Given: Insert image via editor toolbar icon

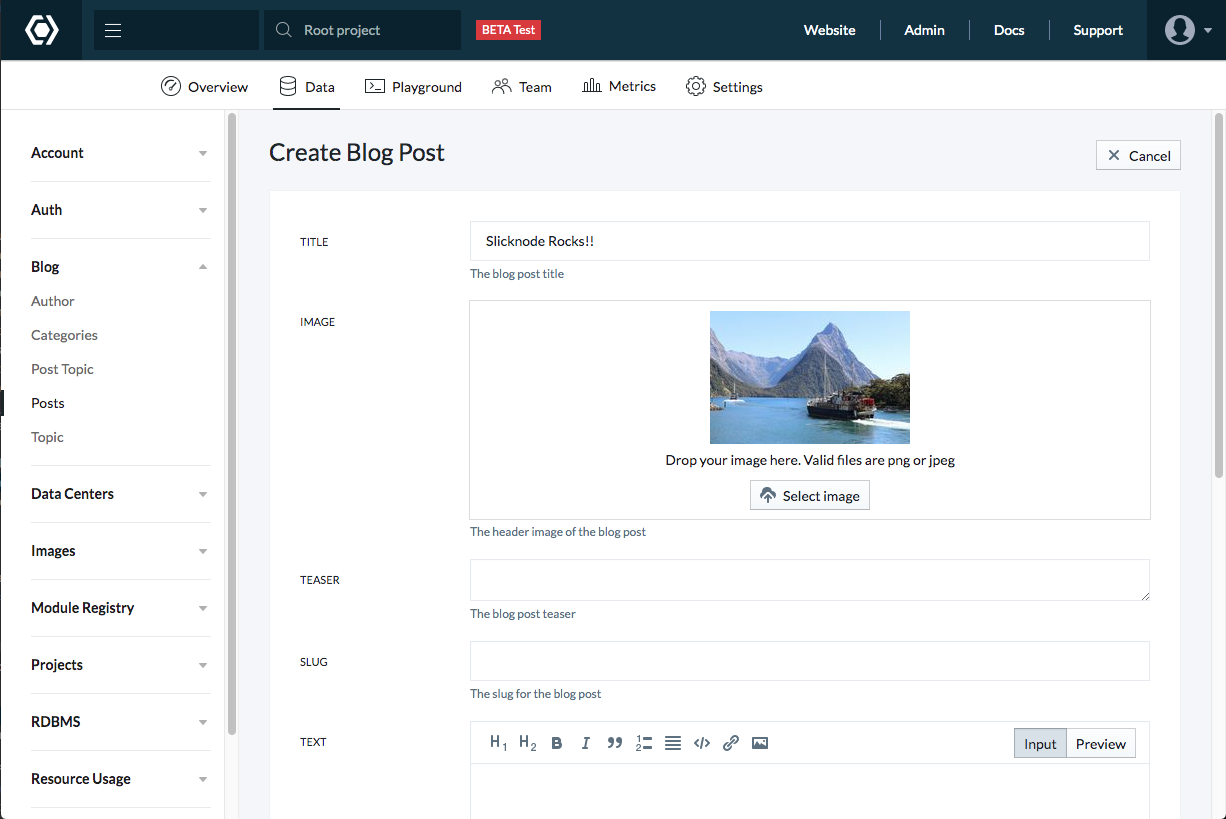Looking at the screenshot, I should point(760,743).
